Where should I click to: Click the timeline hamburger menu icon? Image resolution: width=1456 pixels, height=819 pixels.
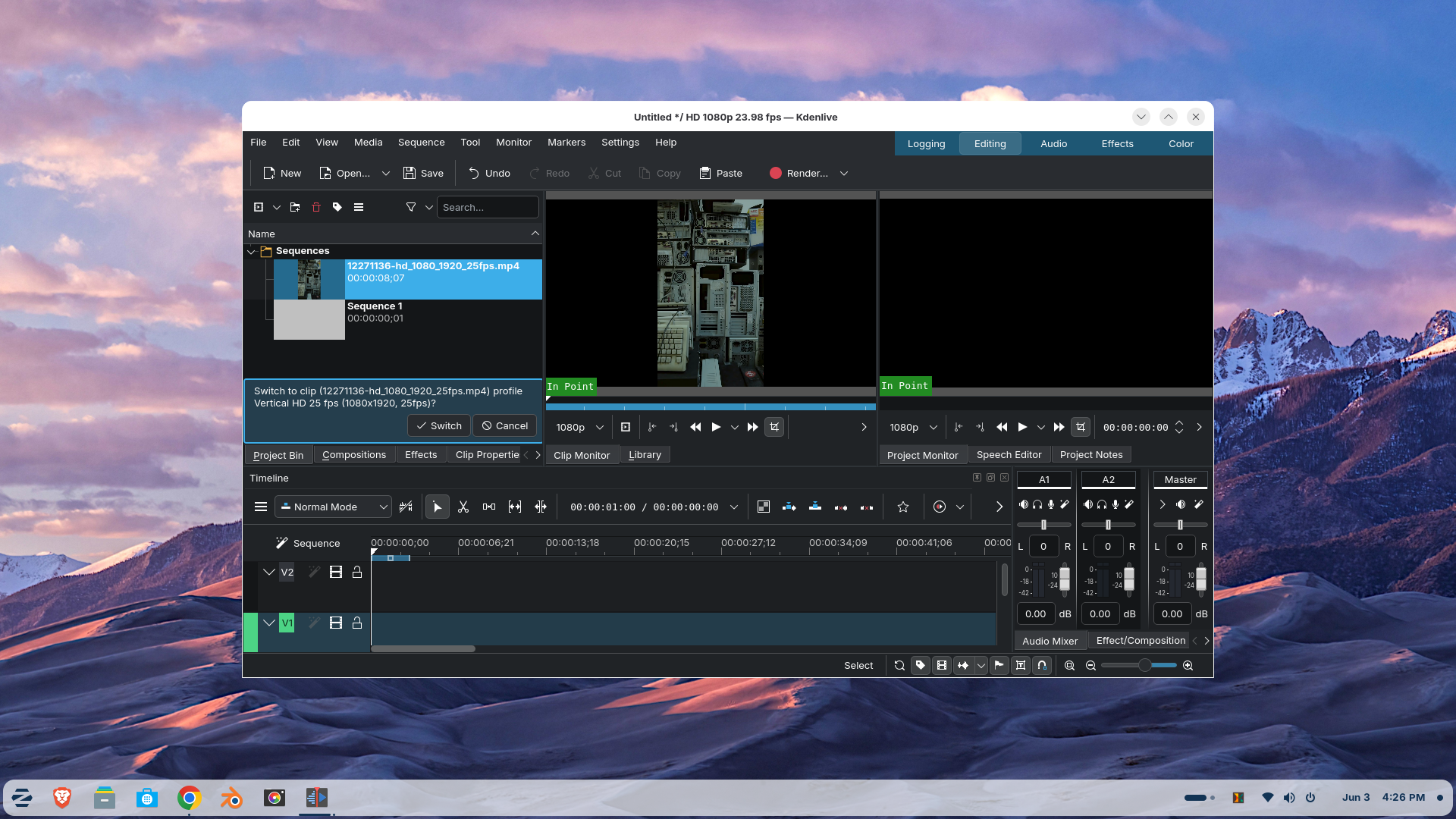[261, 507]
